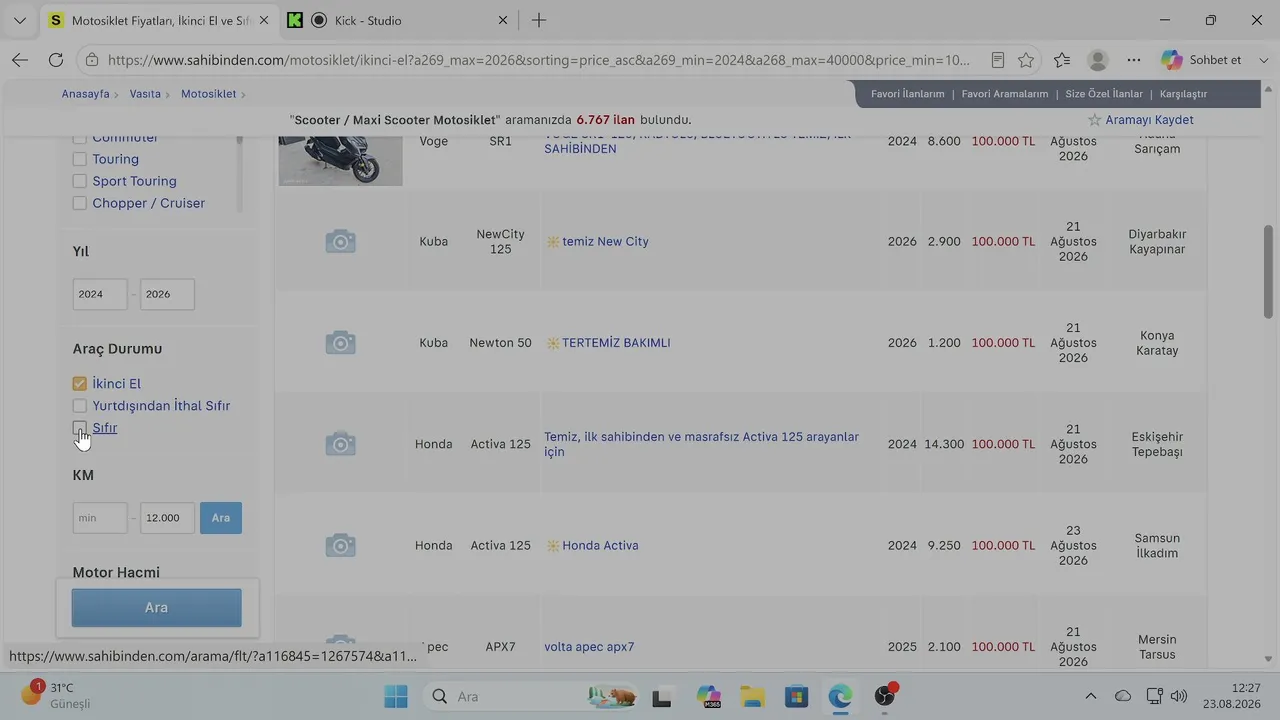Uncheck the İkinci El checkbox
The width and height of the screenshot is (1280, 720).
[x=80, y=384]
